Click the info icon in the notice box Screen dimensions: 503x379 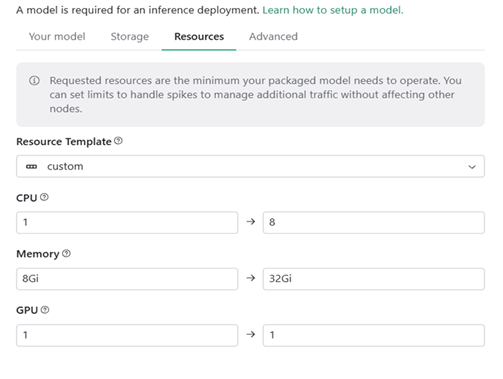34,80
